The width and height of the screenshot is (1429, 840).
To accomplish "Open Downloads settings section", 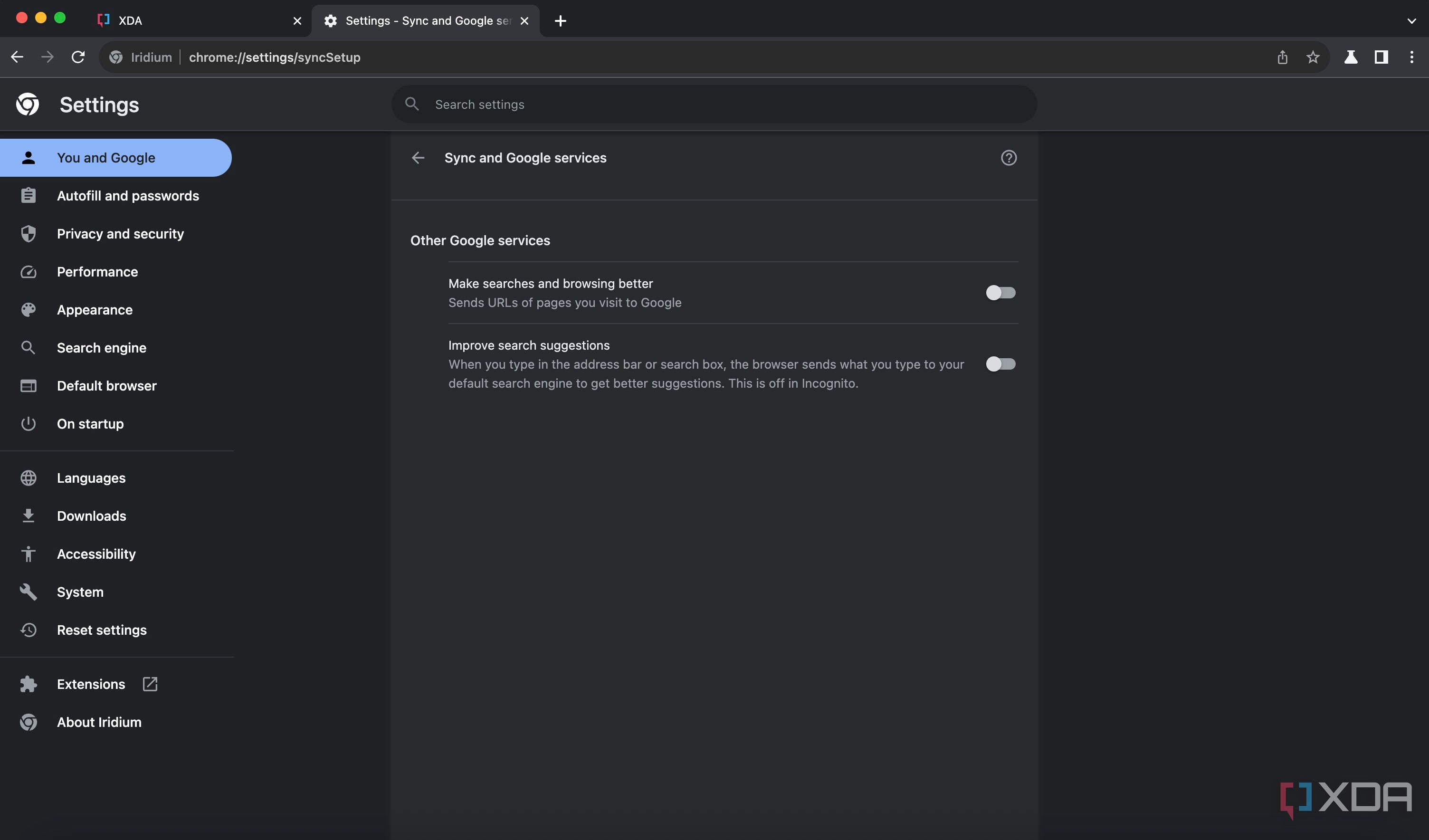I will pos(116,516).
